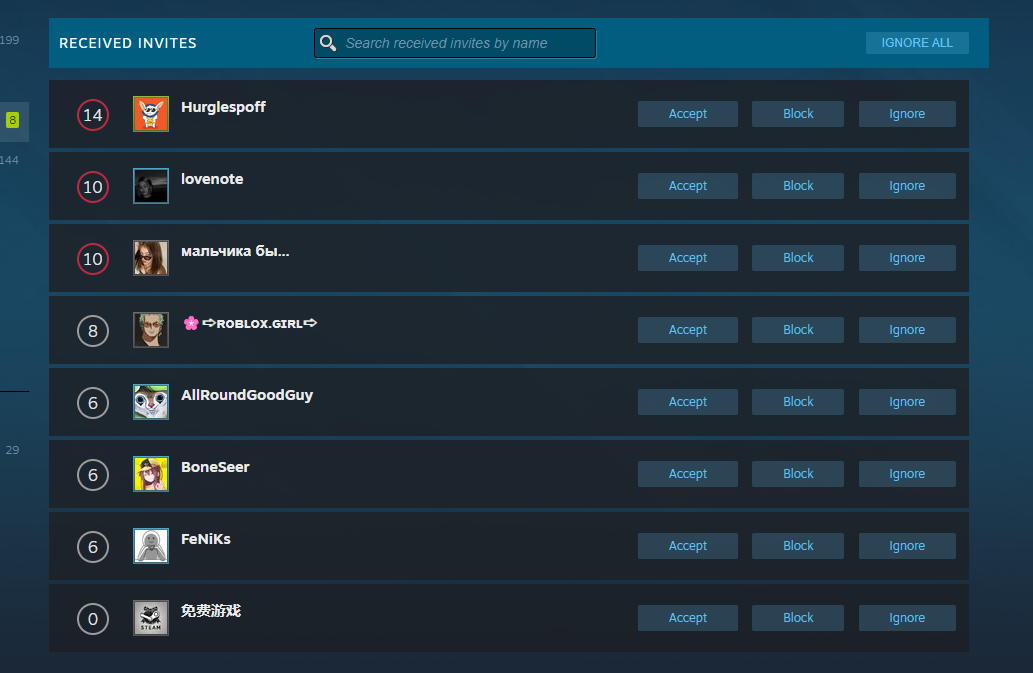Accept lovenote's friend invite

point(688,186)
